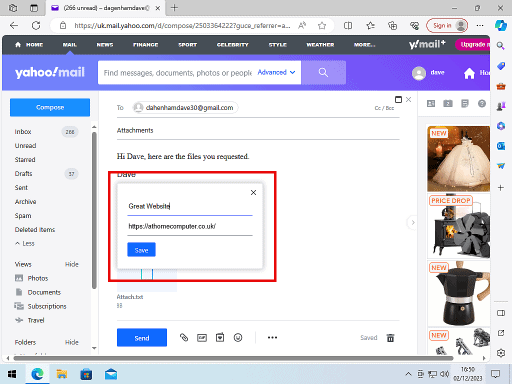Open the emoji smiley picker

(x=238, y=338)
